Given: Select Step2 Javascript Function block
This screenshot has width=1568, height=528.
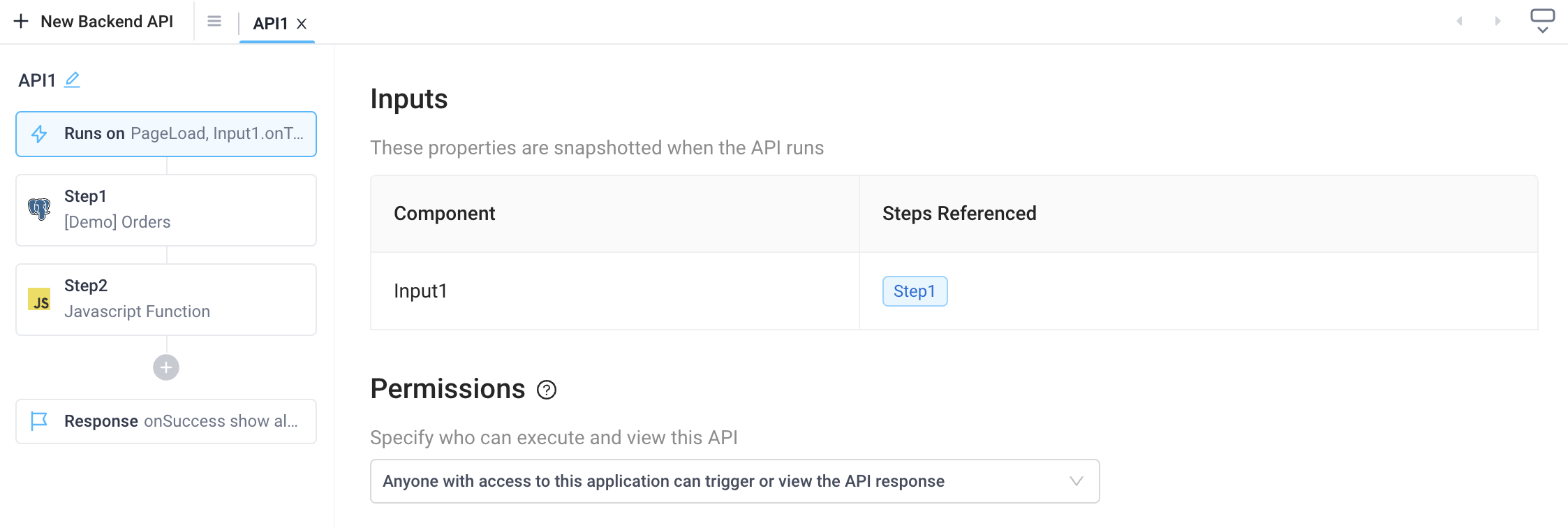Looking at the screenshot, I should [166, 300].
